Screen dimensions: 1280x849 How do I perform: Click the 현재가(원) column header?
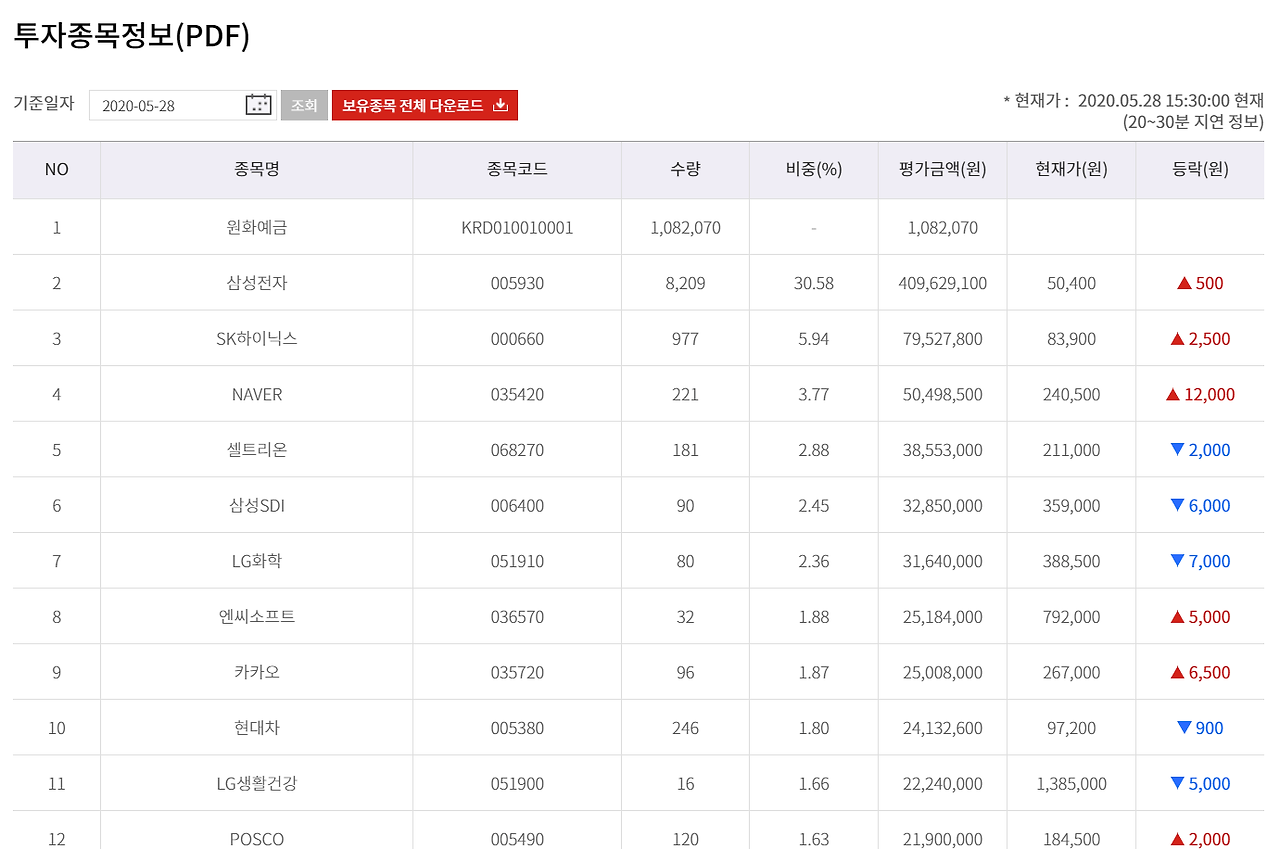(1071, 170)
